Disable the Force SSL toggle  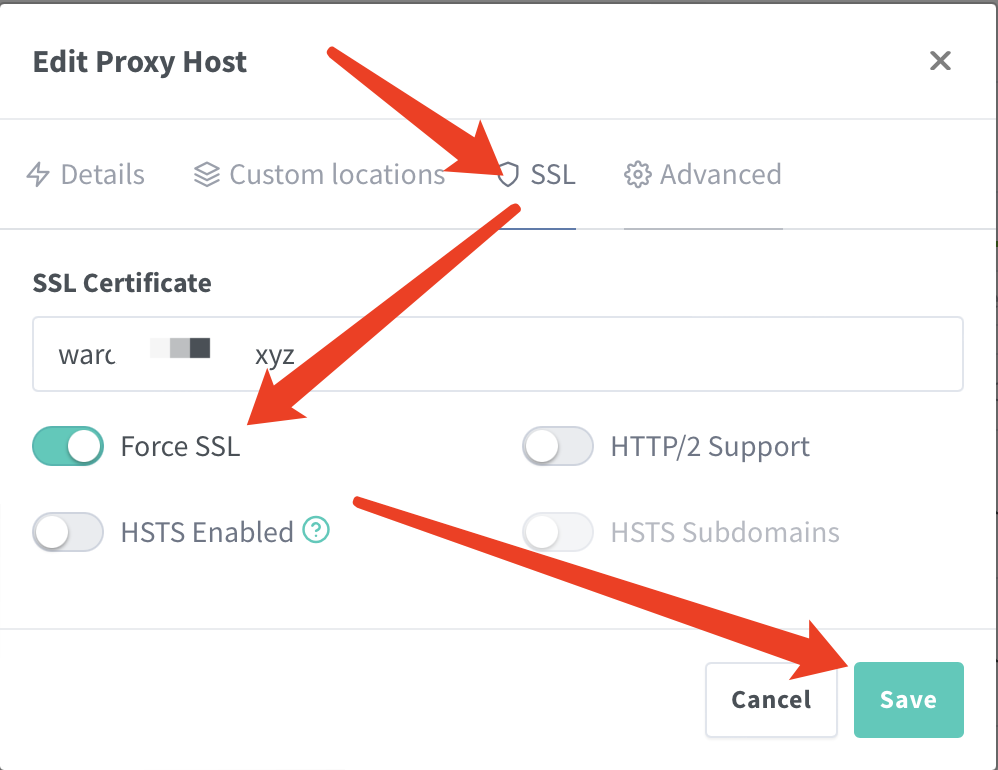[68, 446]
